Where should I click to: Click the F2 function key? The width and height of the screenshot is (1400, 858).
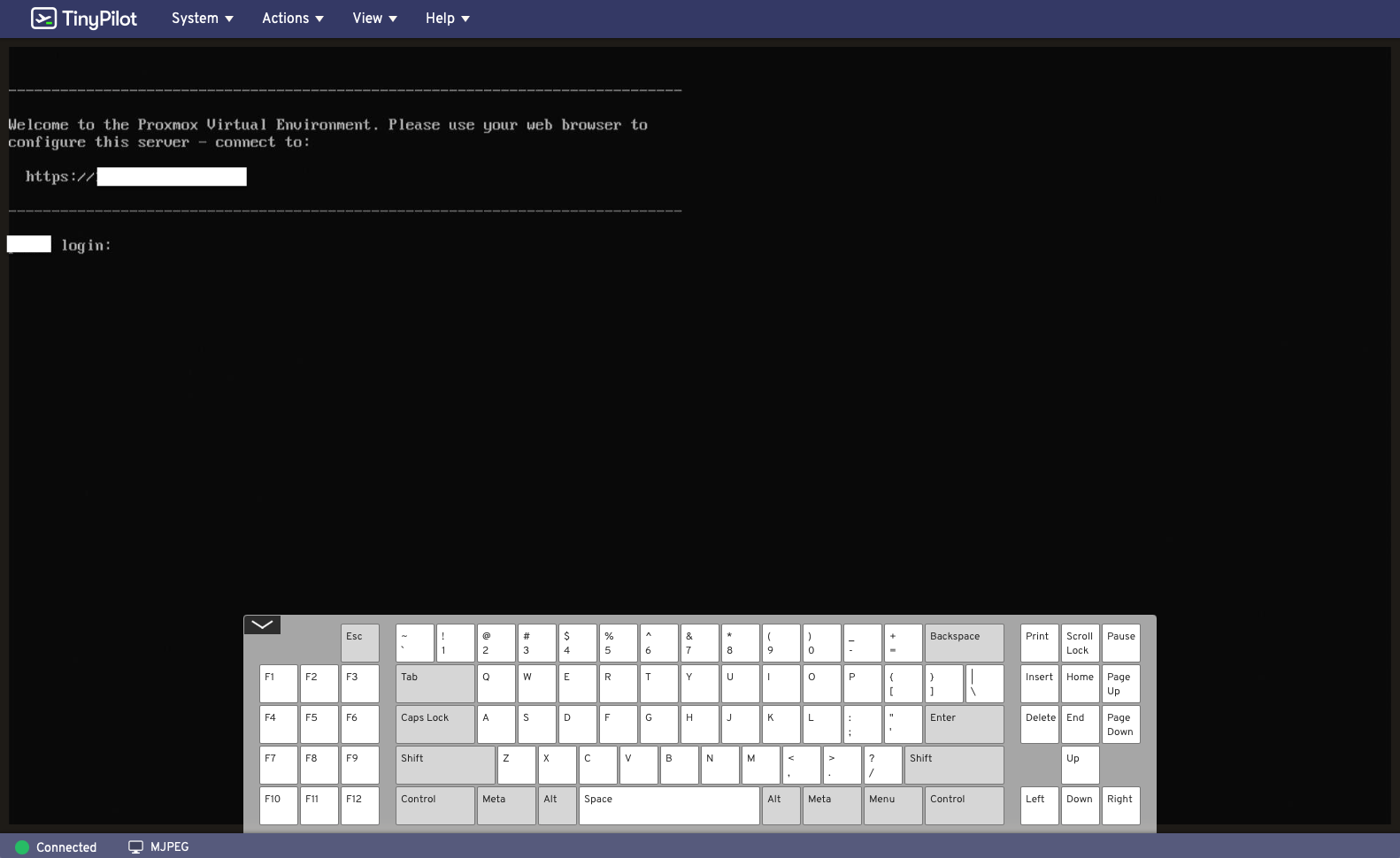click(x=319, y=684)
